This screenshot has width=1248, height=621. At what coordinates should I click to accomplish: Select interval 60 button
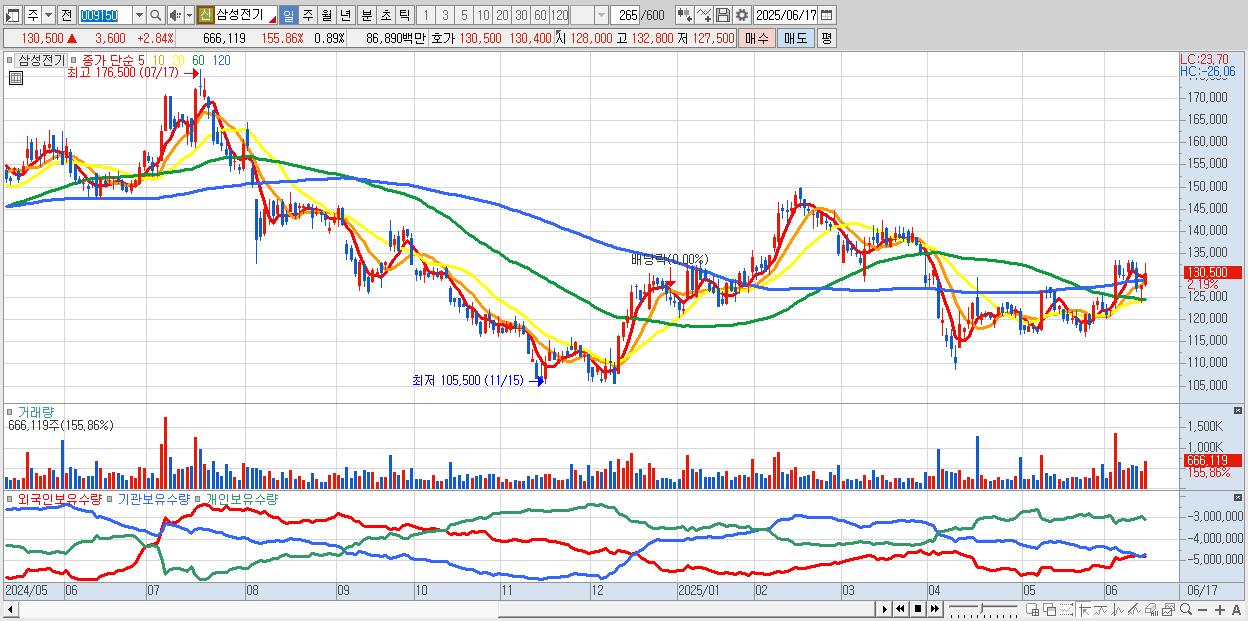click(540, 15)
